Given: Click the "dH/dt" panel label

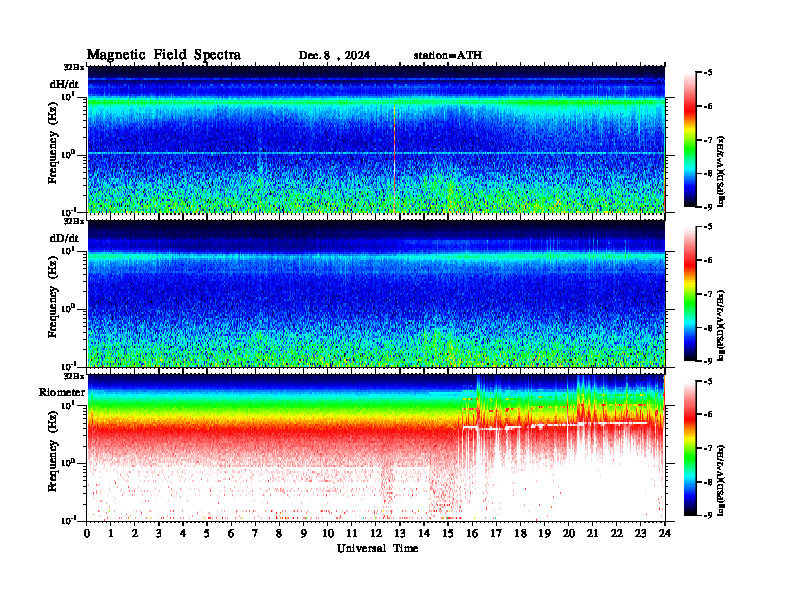Looking at the screenshot, I should pos(64,84).
